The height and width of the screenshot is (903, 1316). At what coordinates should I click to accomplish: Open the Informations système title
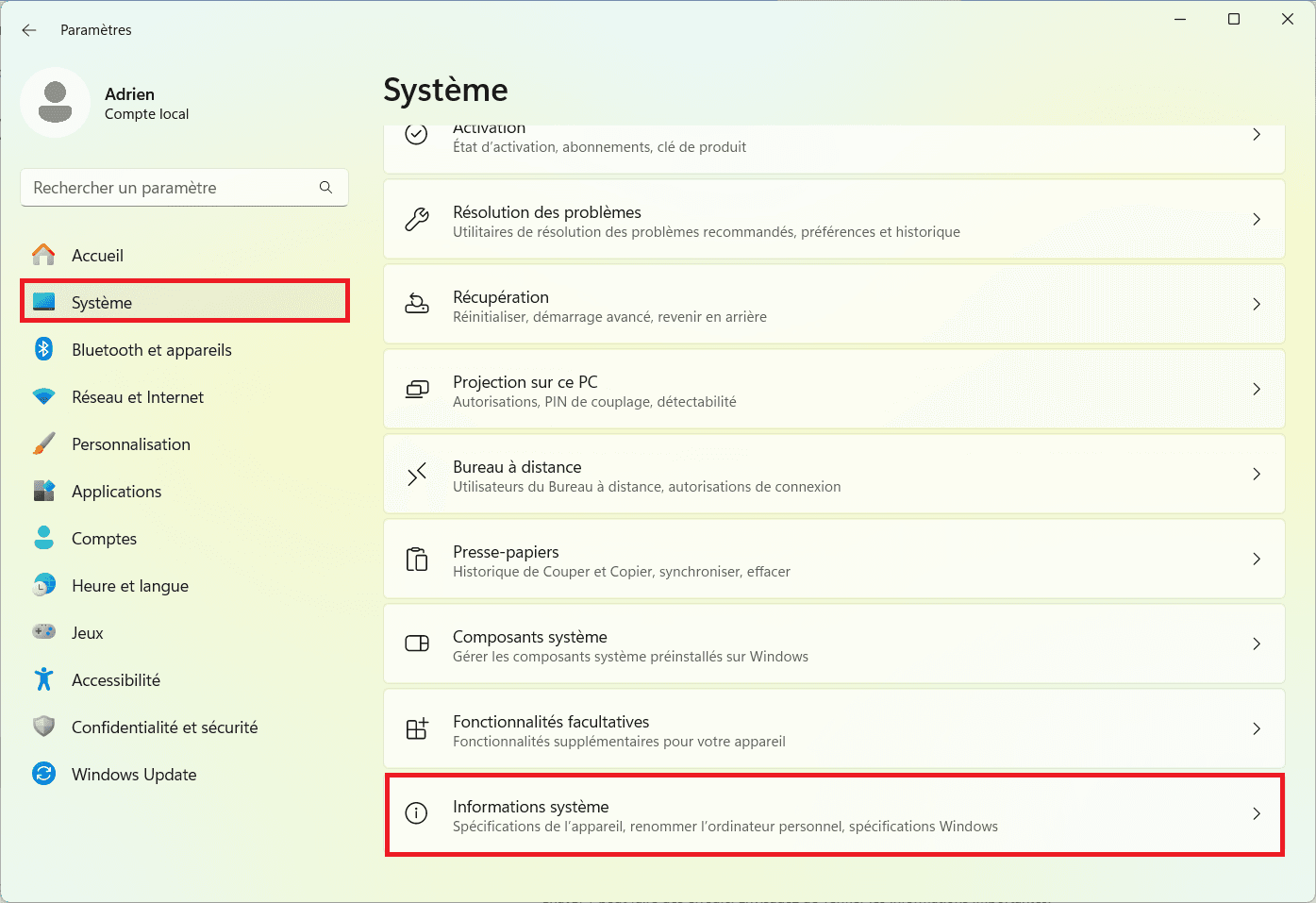click(x=531, y=807)
